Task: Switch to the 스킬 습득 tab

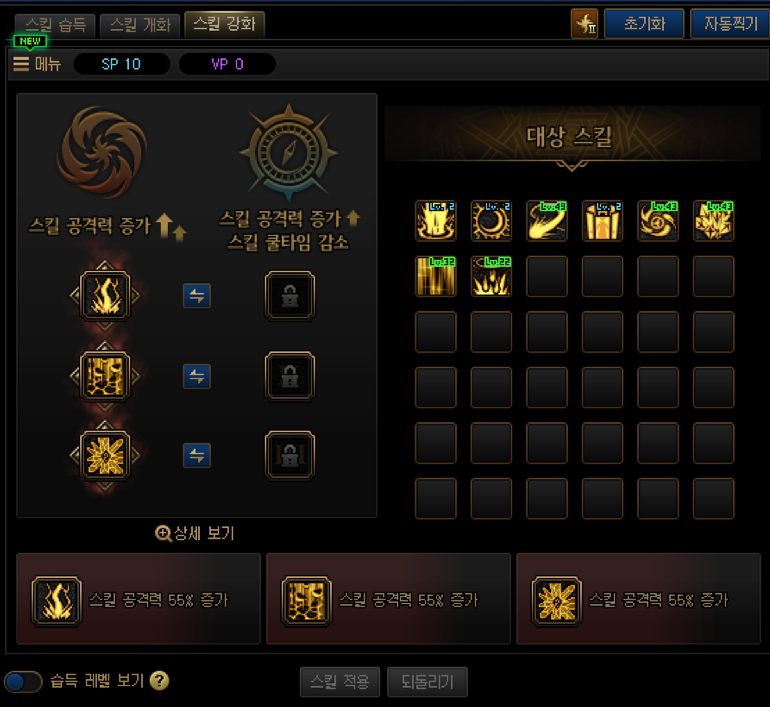Action: (x=55, y=25)
